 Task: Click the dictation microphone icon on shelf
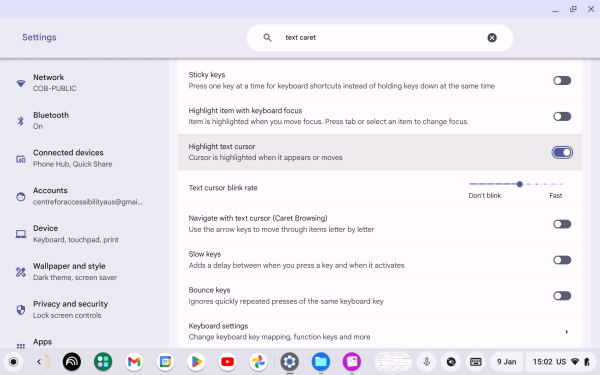click(427, 362)
